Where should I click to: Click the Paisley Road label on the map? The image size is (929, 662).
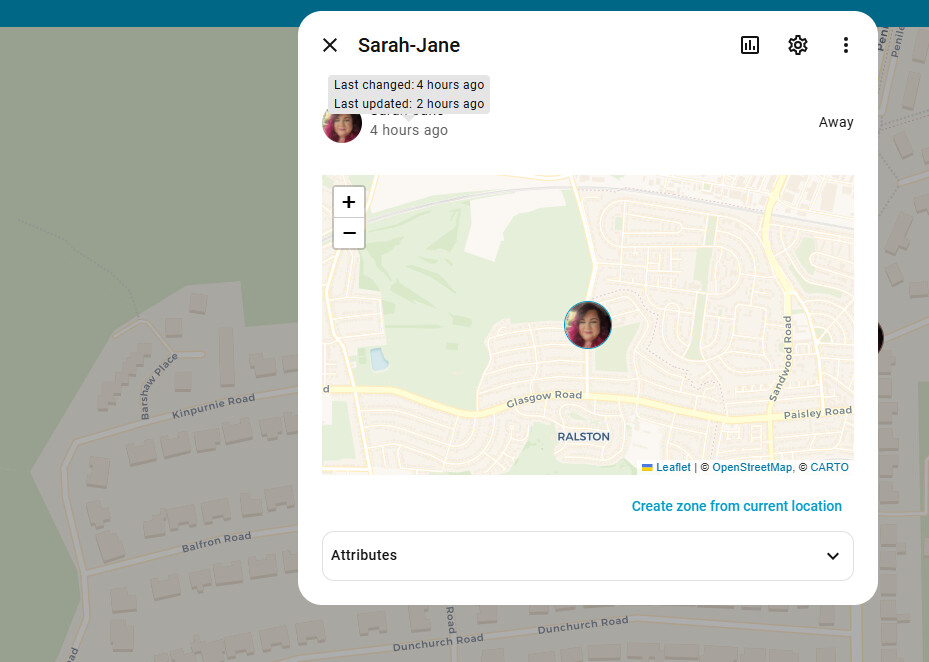817,413
